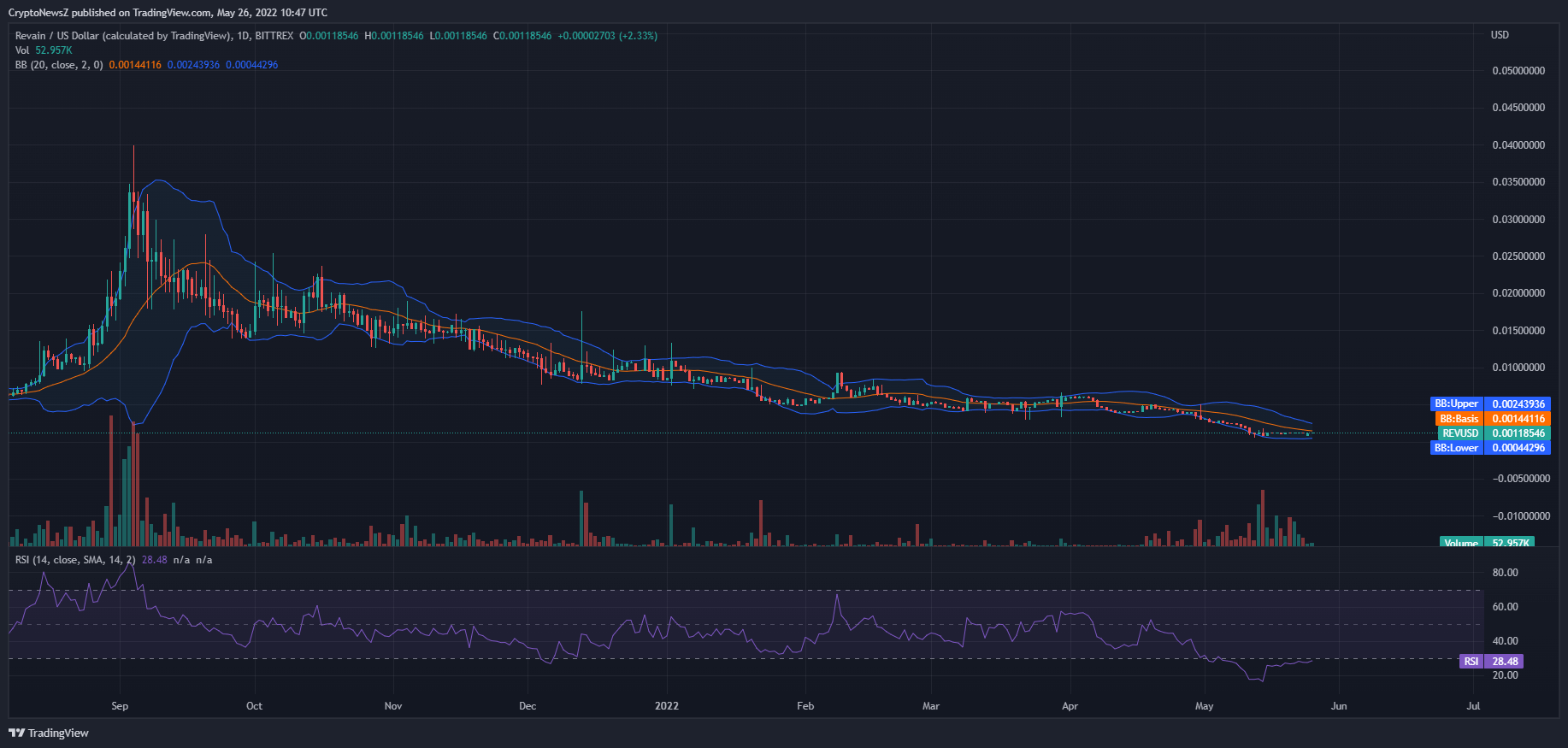The image size is (1568, 748).
Task: Click the BB:Upper price label
Action: (x=1490, y=403)
